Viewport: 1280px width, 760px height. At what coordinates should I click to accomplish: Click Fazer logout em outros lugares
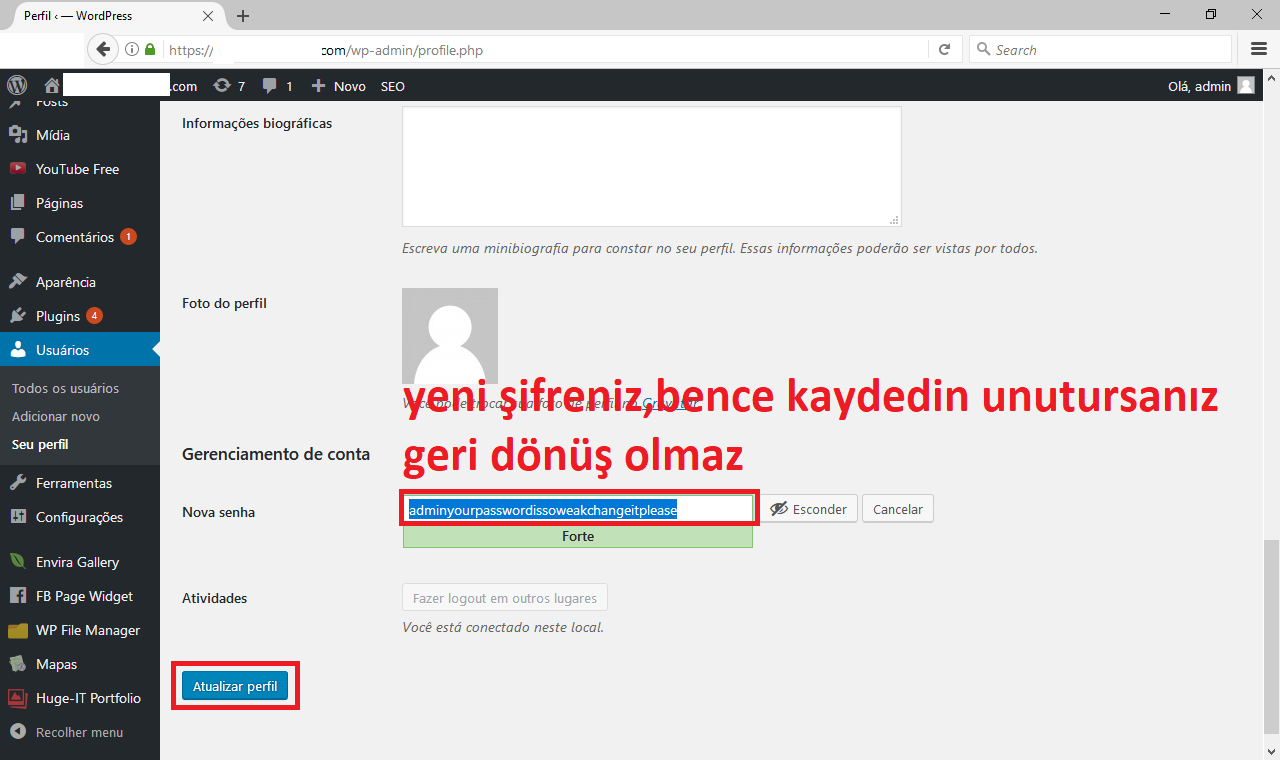click(x=505, y=598)
